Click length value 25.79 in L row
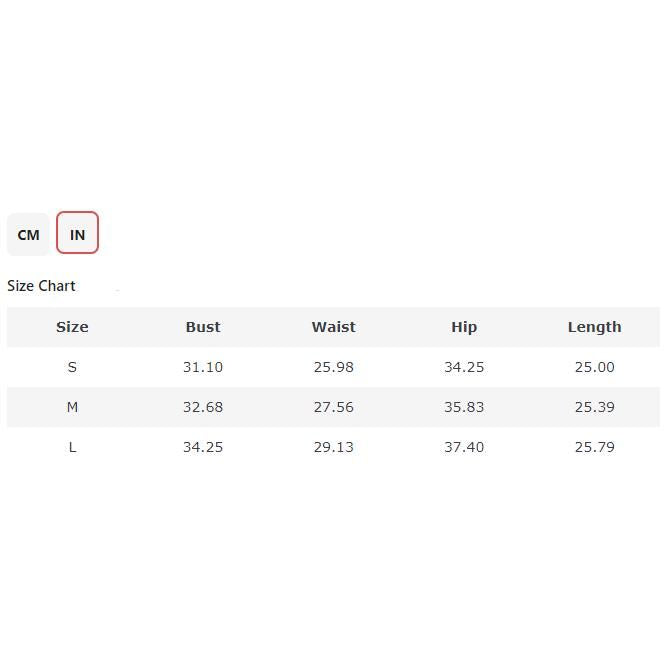This screenshot has height=666, width=666. (x=594, y=447)
